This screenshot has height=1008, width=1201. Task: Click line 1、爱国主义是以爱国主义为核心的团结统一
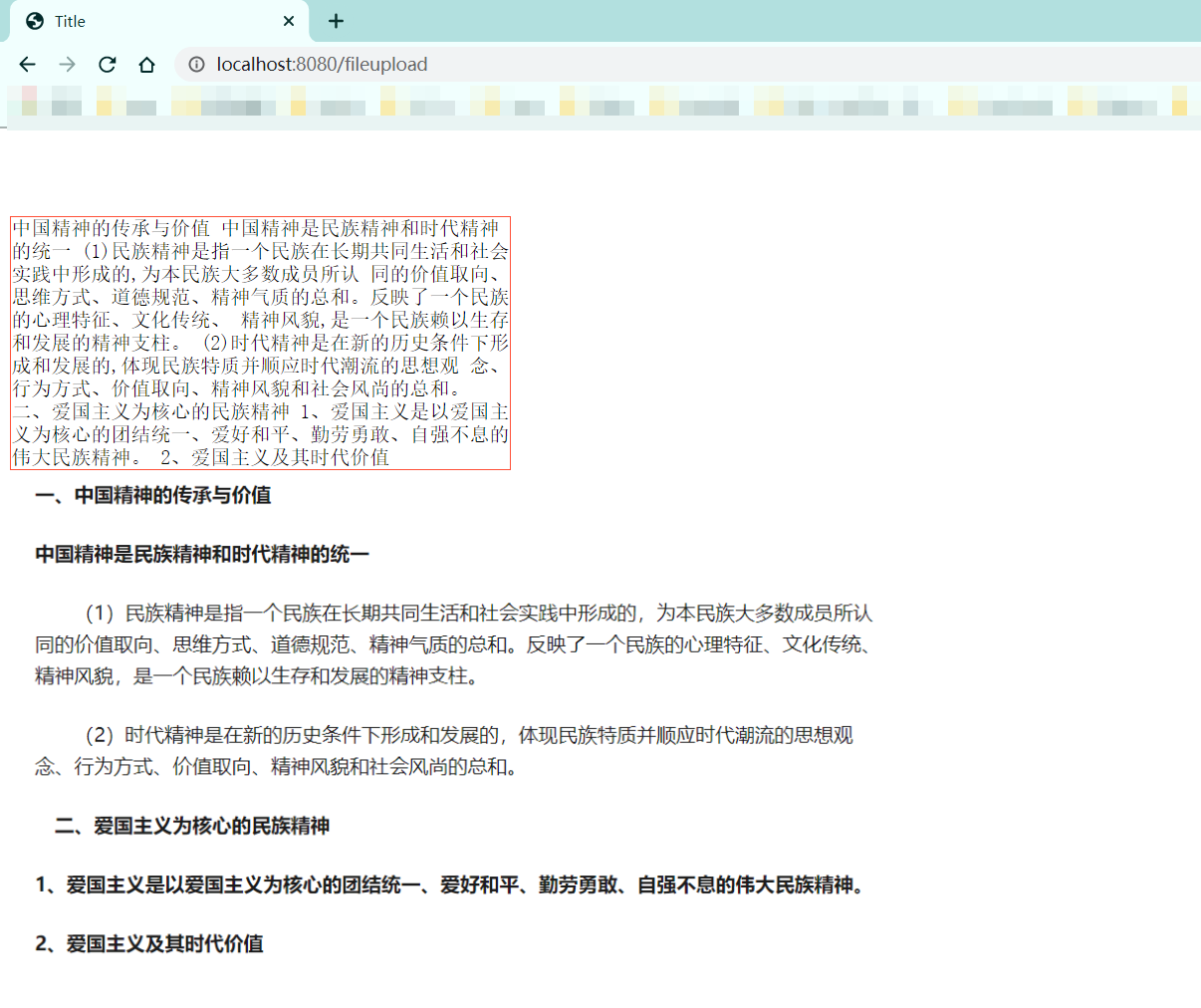click(x=450, y=884)
